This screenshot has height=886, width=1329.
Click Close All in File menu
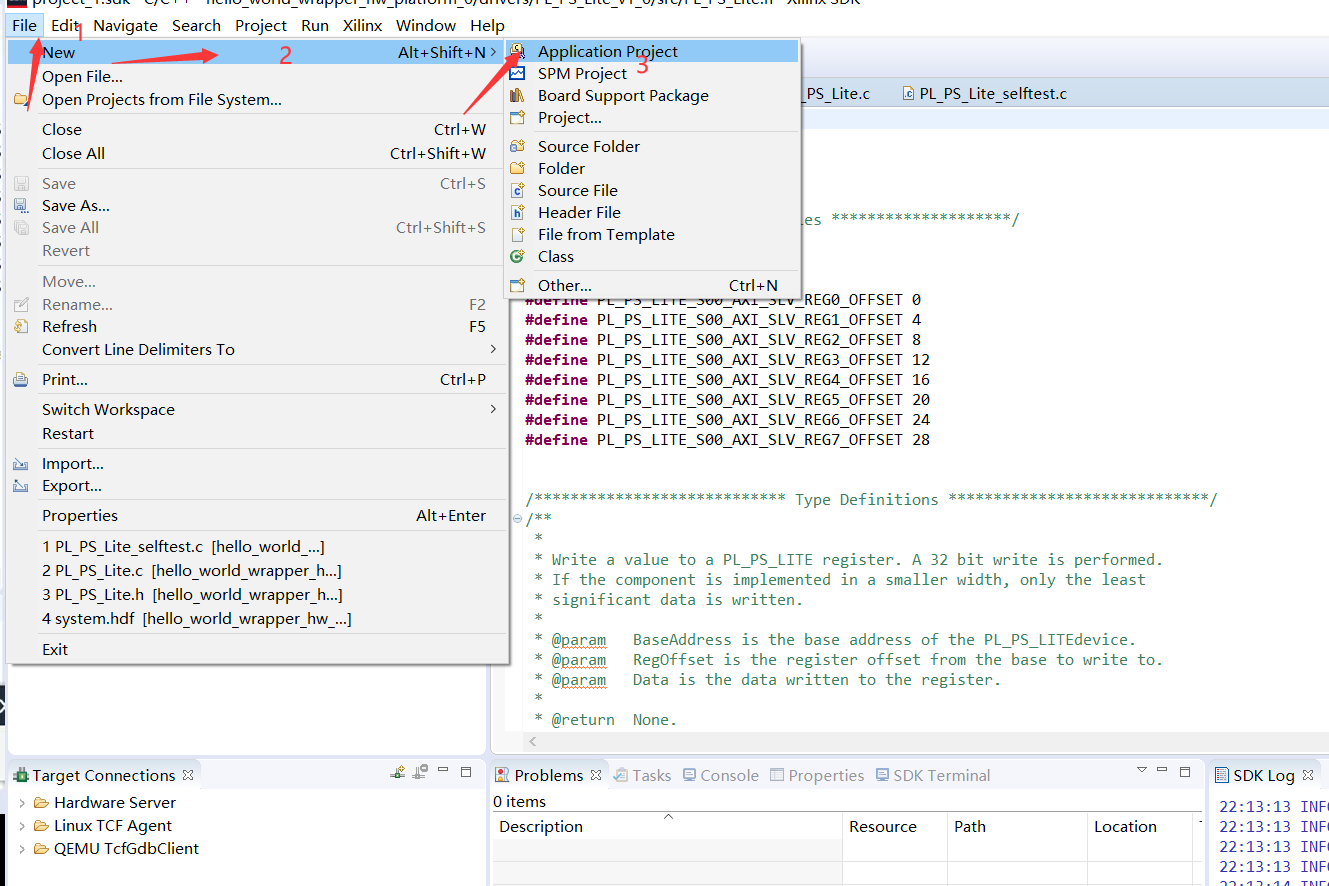point(257,153)
